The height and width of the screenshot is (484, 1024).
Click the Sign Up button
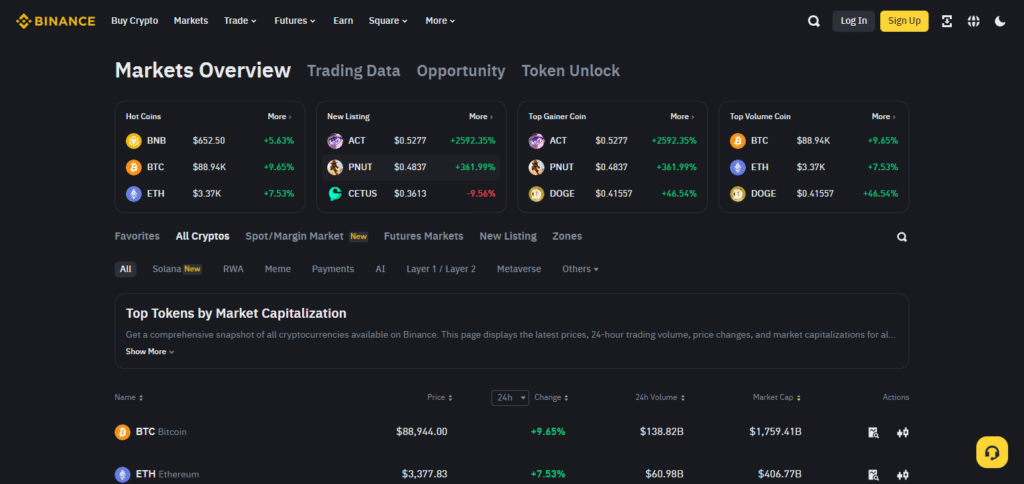(904, 21)
